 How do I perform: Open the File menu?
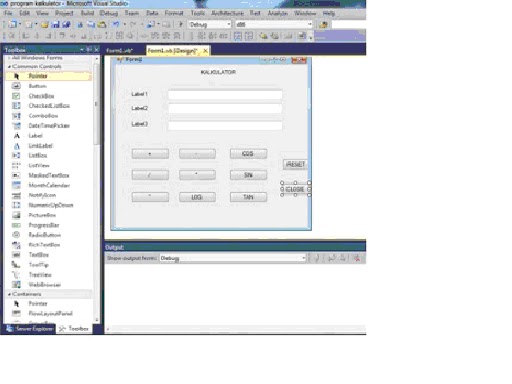coord(8,13)
